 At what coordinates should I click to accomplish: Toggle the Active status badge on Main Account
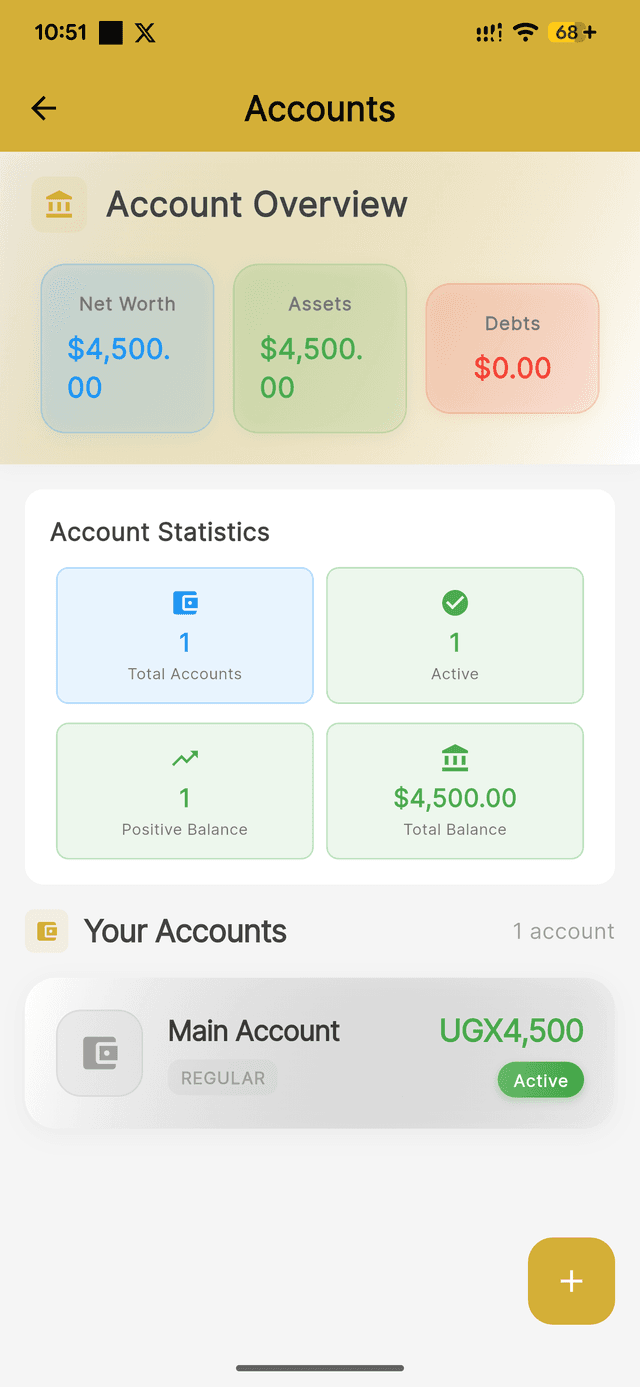click(540, 1080)
